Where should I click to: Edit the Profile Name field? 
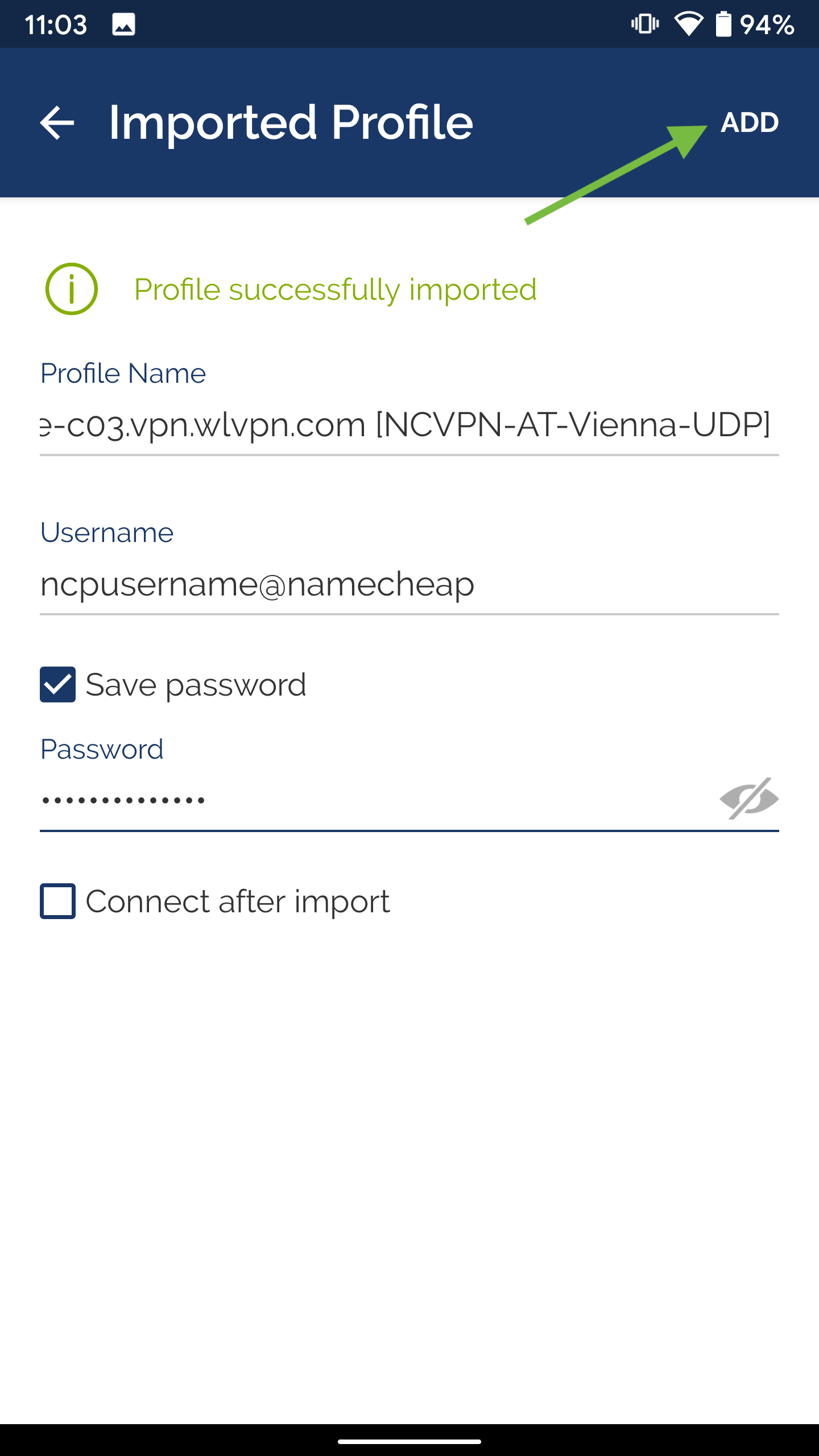[409, 425]
